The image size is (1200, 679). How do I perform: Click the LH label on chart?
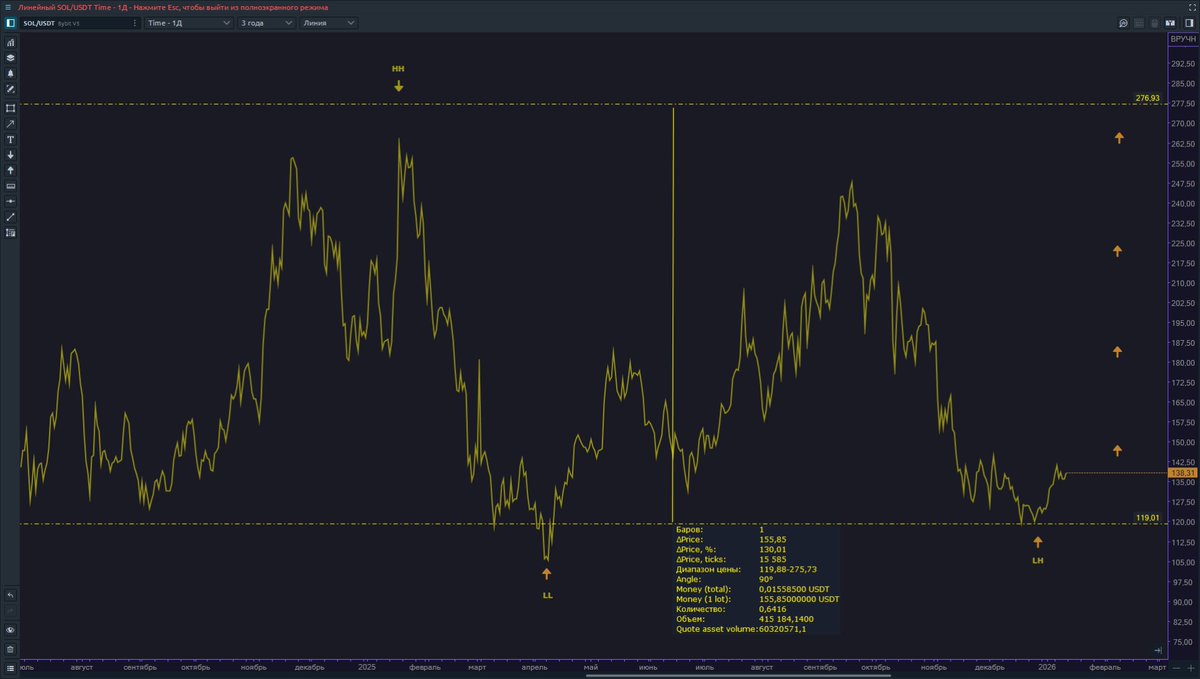coord(1038,561)
